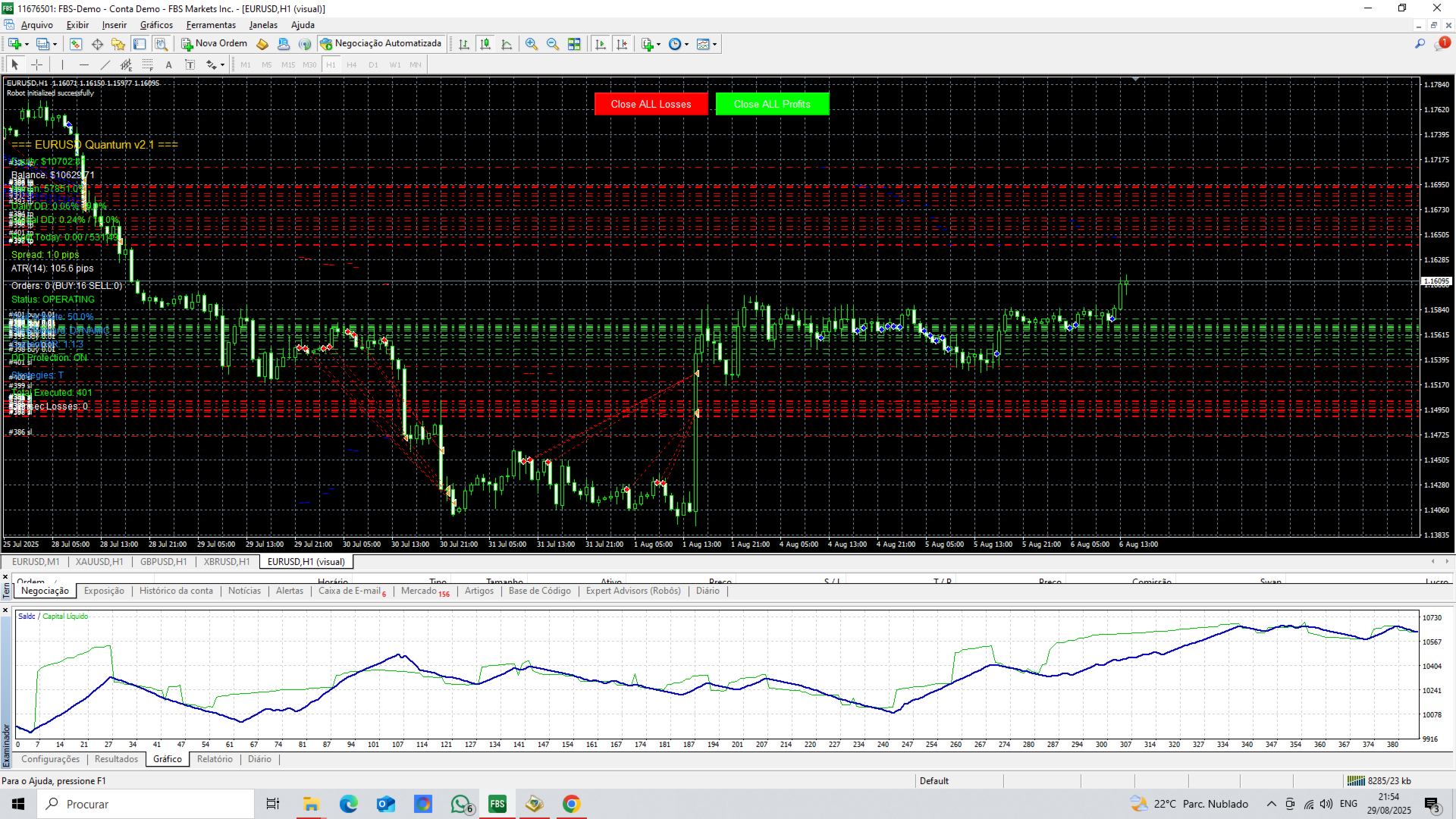The width and height of the screenshot is (1456, 819).
Task: Open the MetaEditor from the toolbar
Action: pyautogui.click(x=262, y=44)
